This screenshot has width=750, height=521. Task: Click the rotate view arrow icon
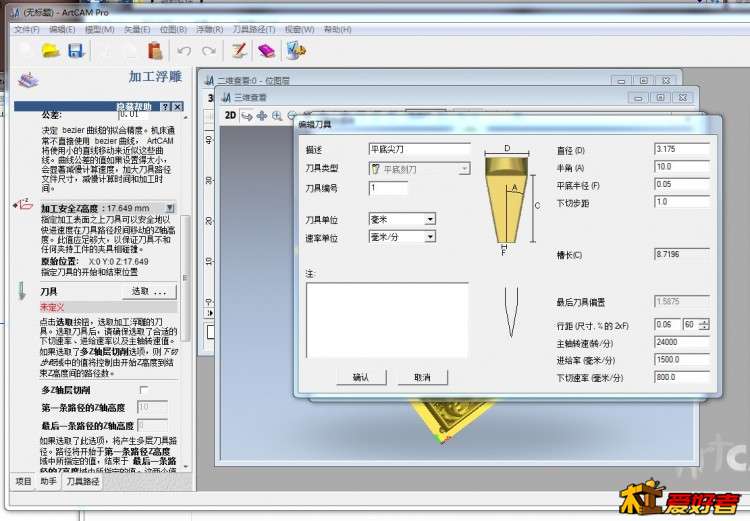click(247, 116)
